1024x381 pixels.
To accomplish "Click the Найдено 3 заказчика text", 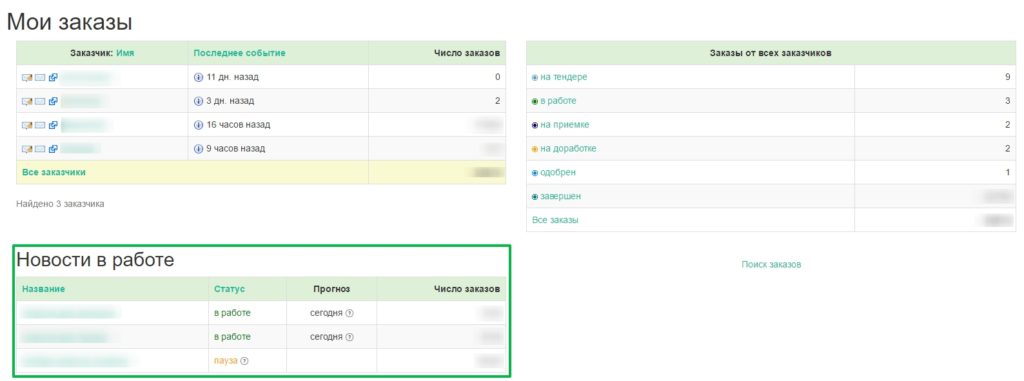I will pos(60,204).
